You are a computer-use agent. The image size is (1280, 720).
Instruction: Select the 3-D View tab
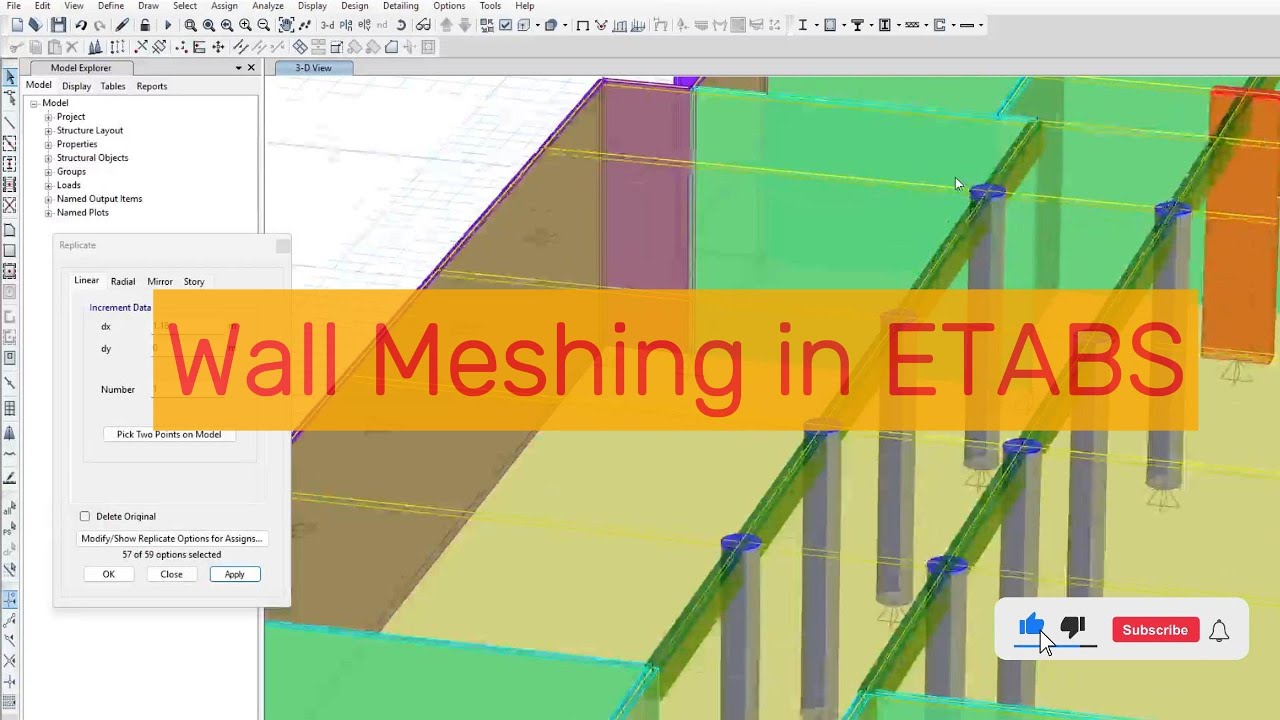click(x=313, y=68)
